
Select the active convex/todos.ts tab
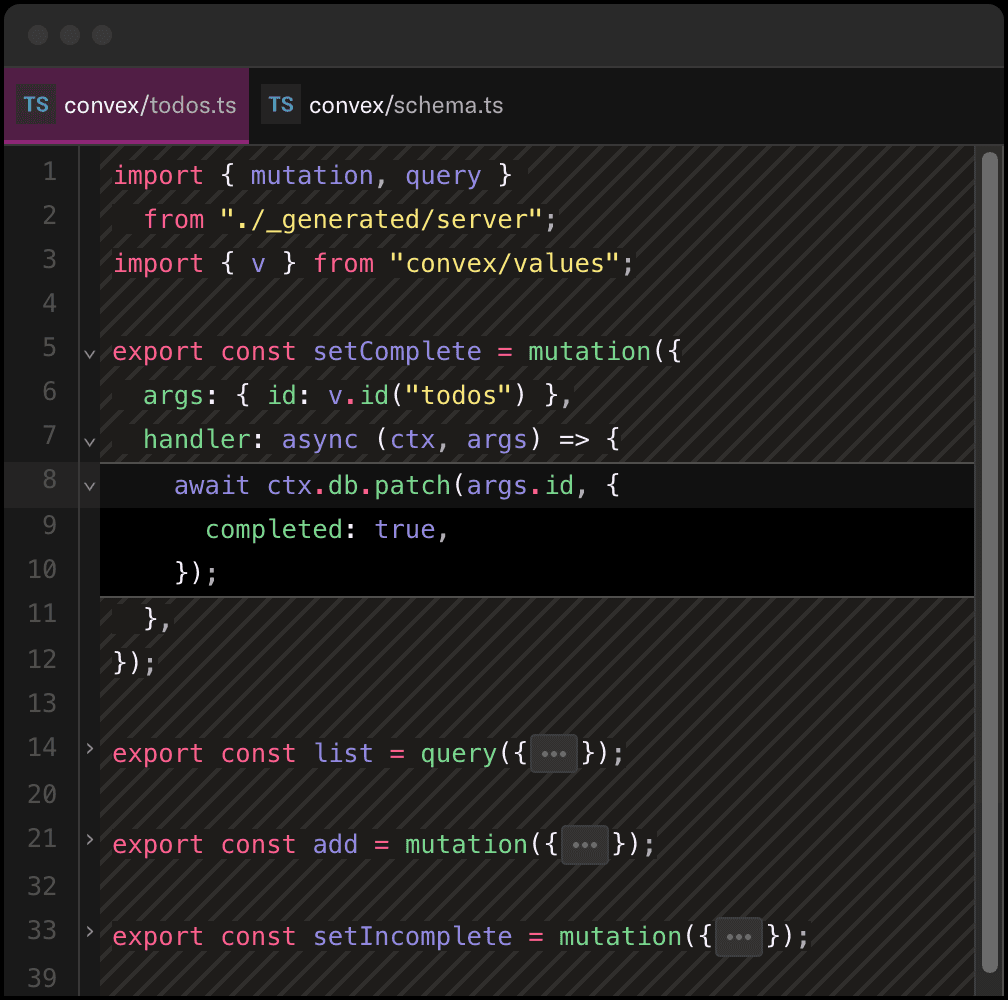[x=150, y=104]
